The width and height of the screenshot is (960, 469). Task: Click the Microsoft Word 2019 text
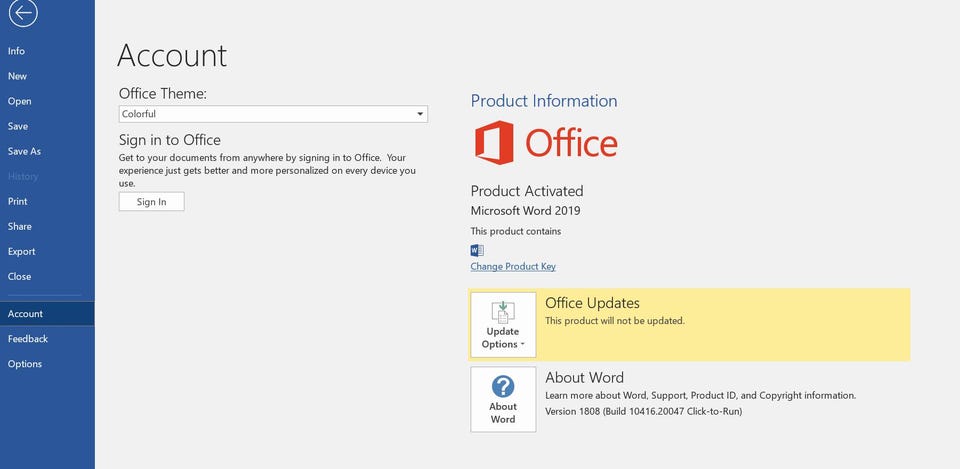click(525, 211)
